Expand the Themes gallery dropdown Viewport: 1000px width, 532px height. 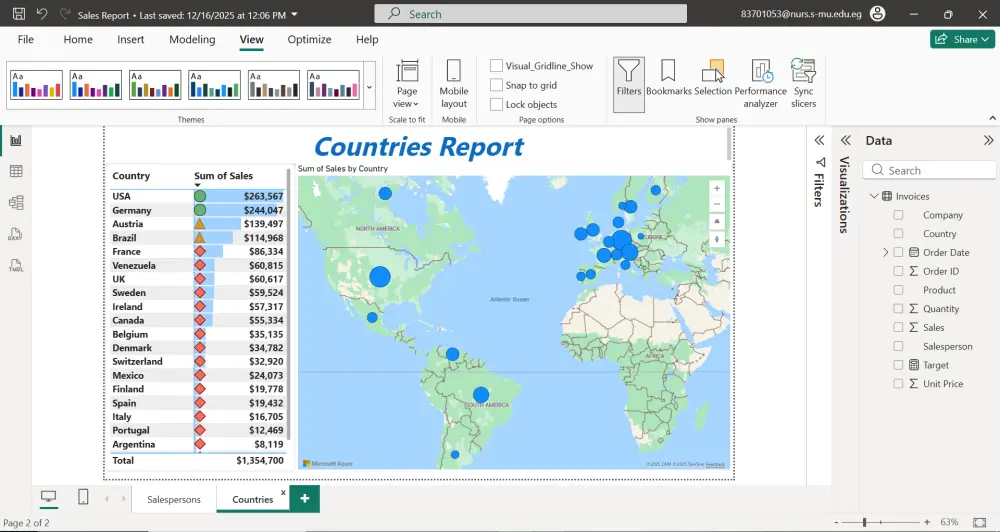point(369,87)
